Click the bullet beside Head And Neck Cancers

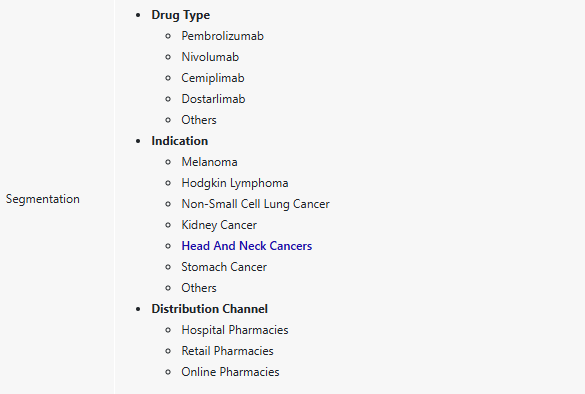(168, 246)
